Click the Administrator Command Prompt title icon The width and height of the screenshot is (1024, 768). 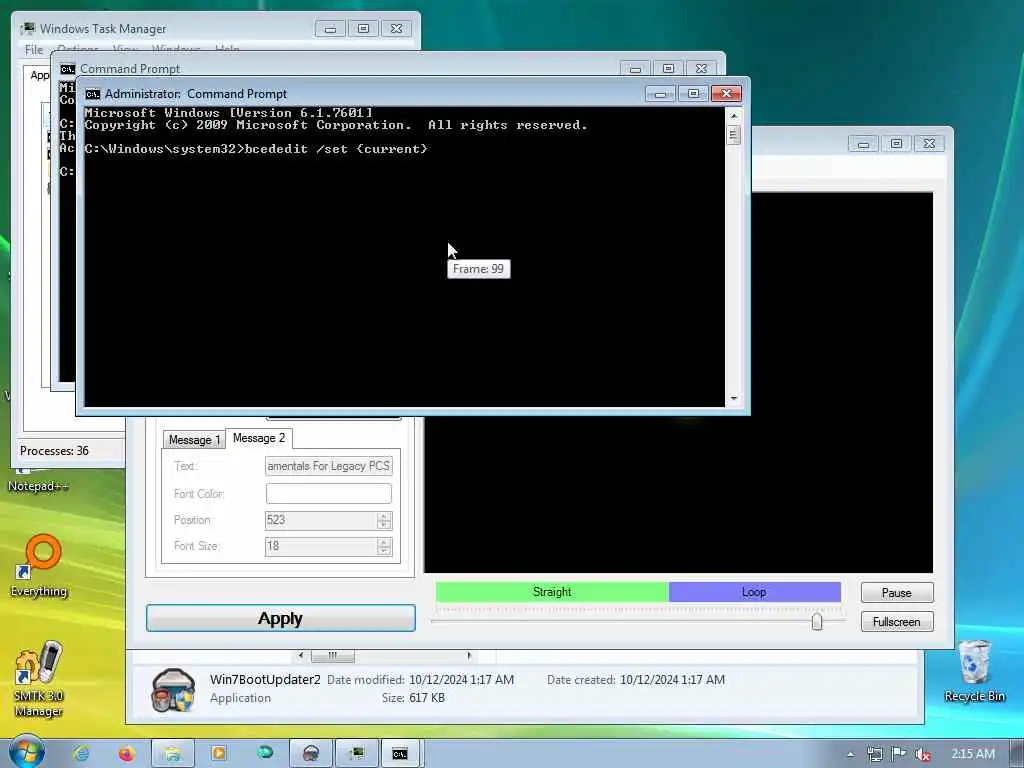(x=93, y=94)
